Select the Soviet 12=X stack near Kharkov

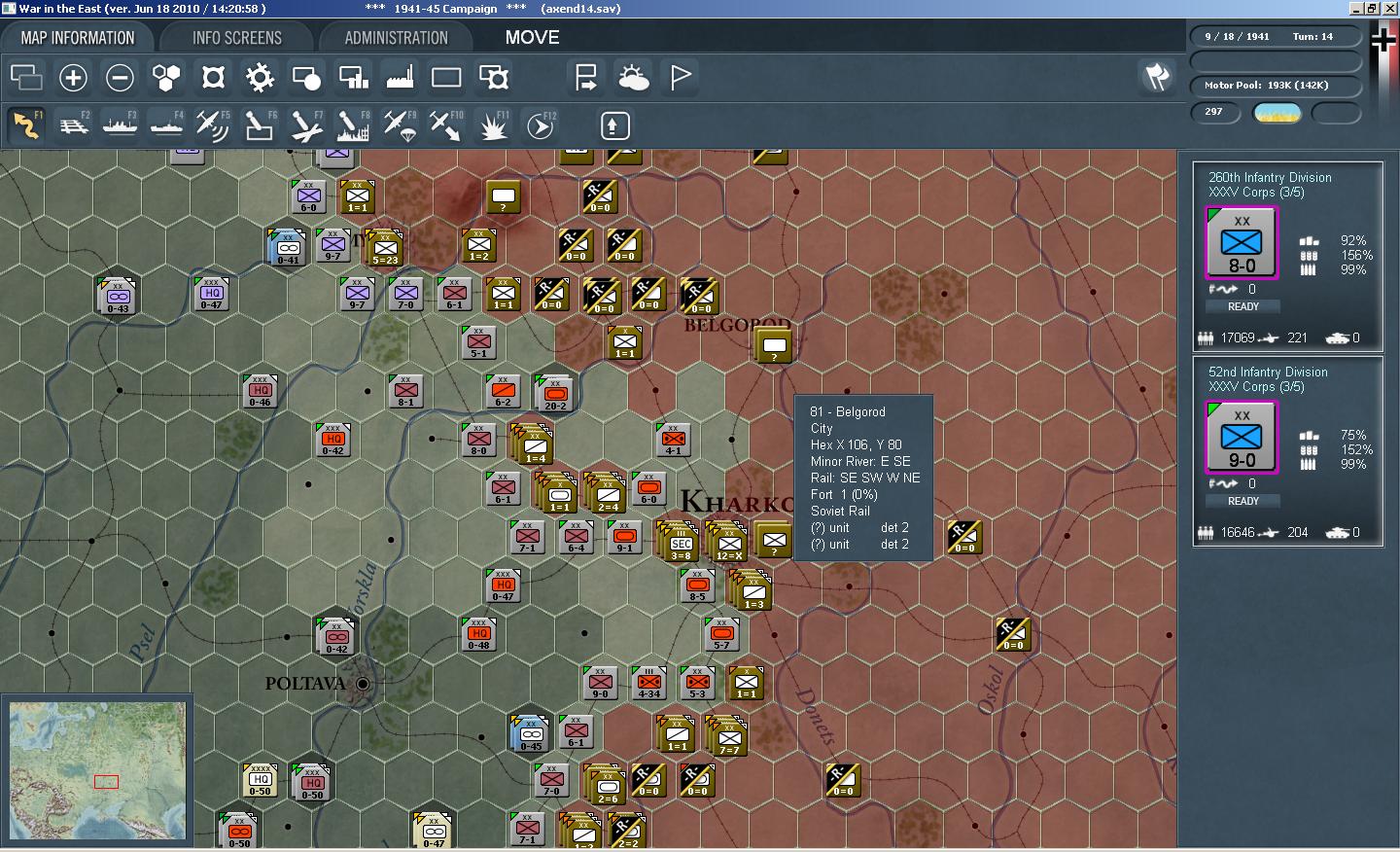728,544
